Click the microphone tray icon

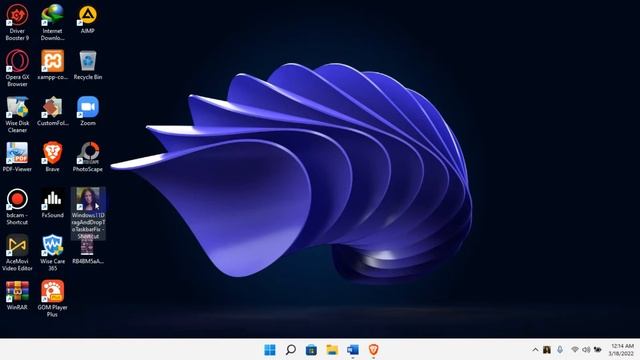(560, 350)
